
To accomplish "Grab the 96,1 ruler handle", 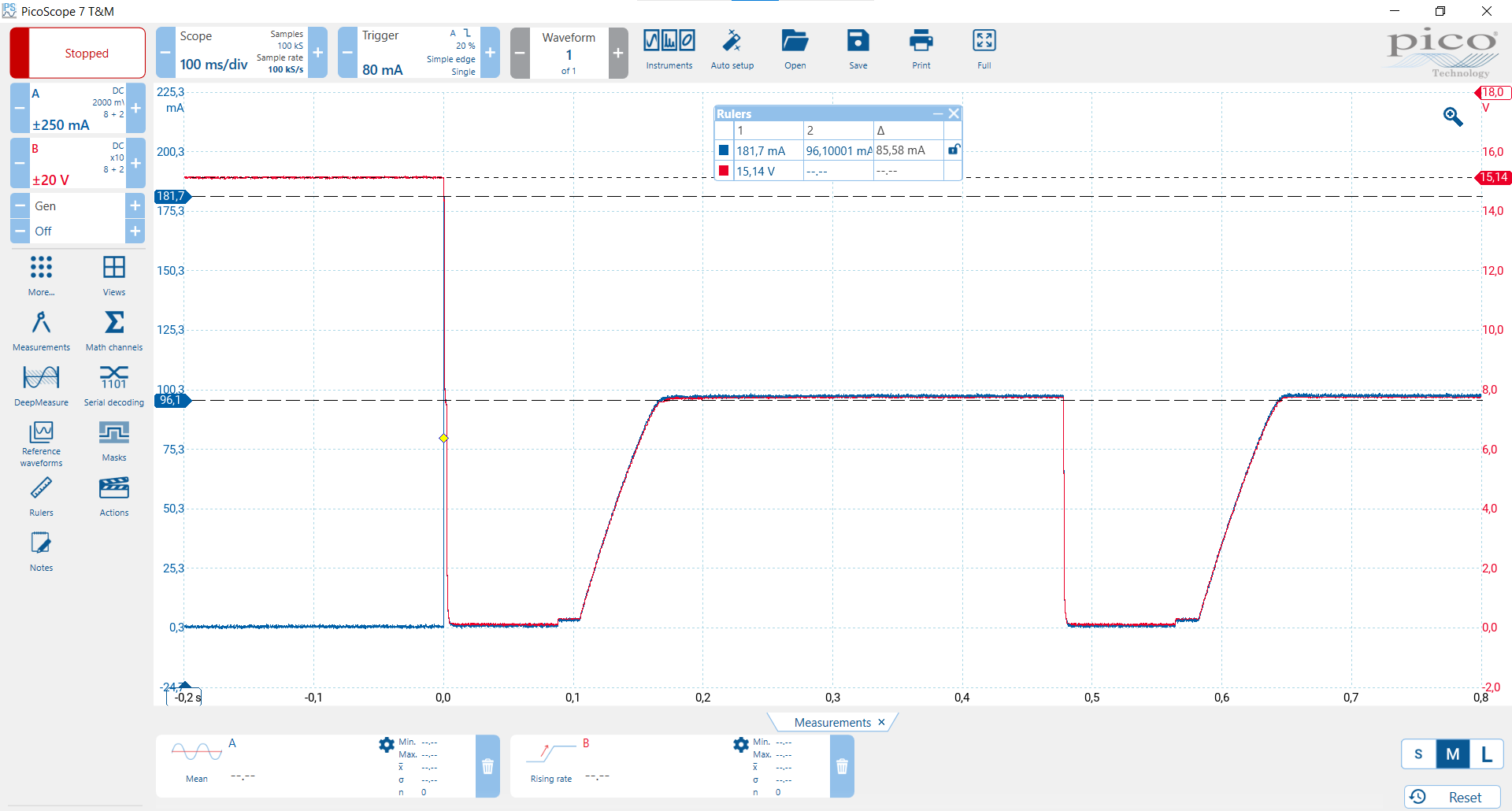I will (172, 400).
